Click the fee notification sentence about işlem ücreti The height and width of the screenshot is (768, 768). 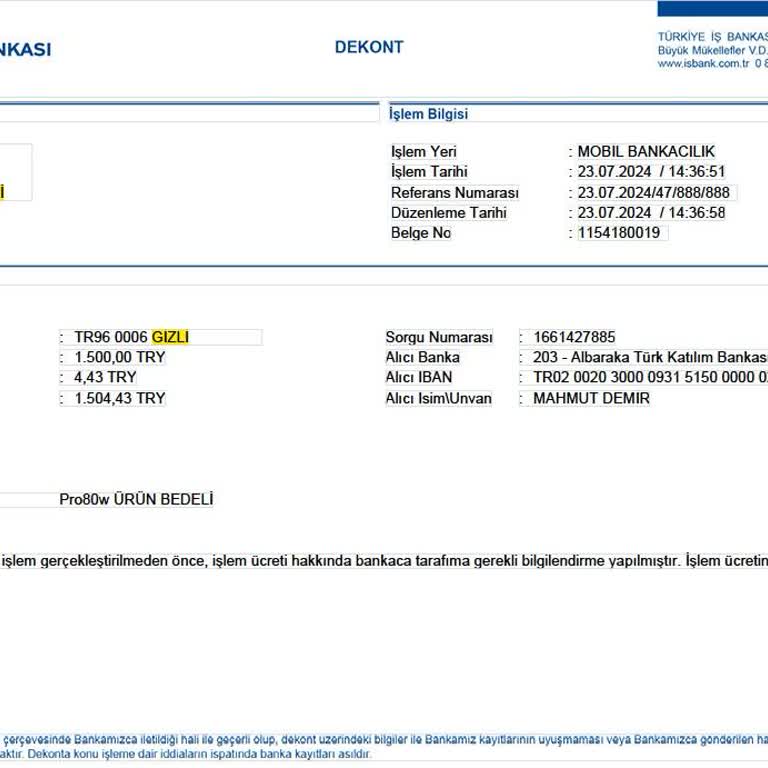coord(384,561)
